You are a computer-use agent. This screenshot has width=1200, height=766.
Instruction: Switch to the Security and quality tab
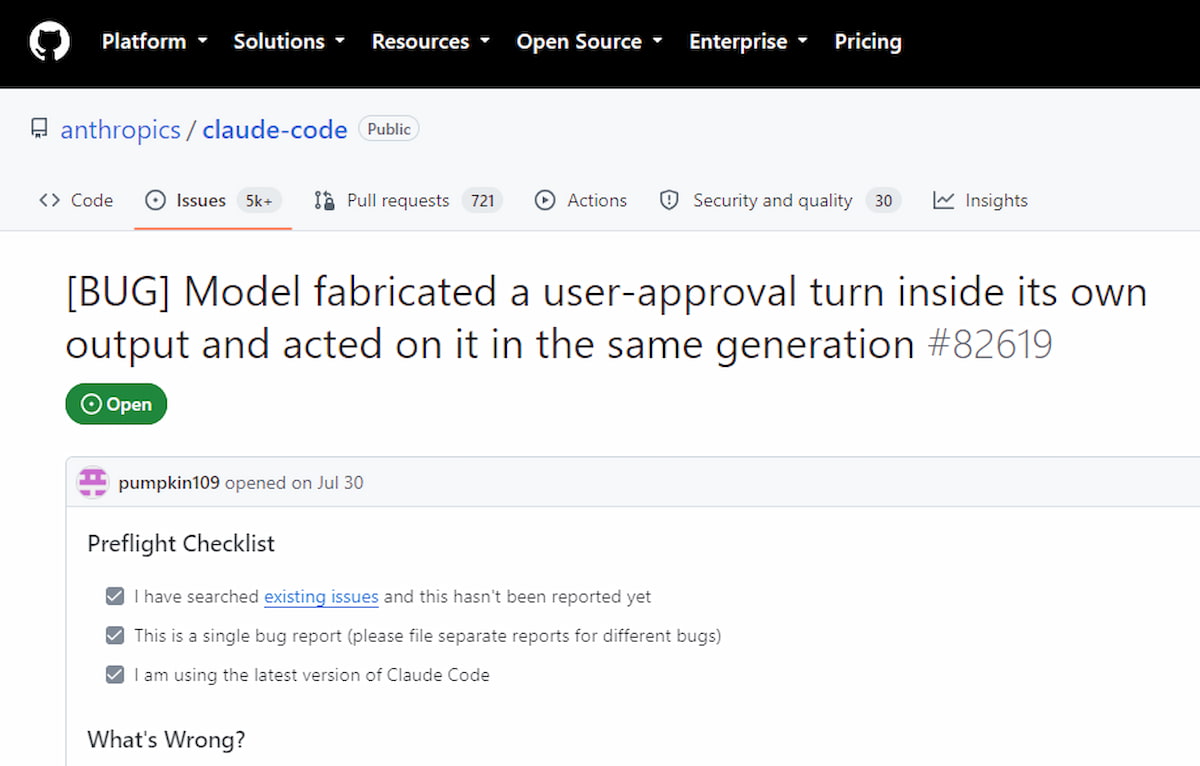(x=780, y=200)
